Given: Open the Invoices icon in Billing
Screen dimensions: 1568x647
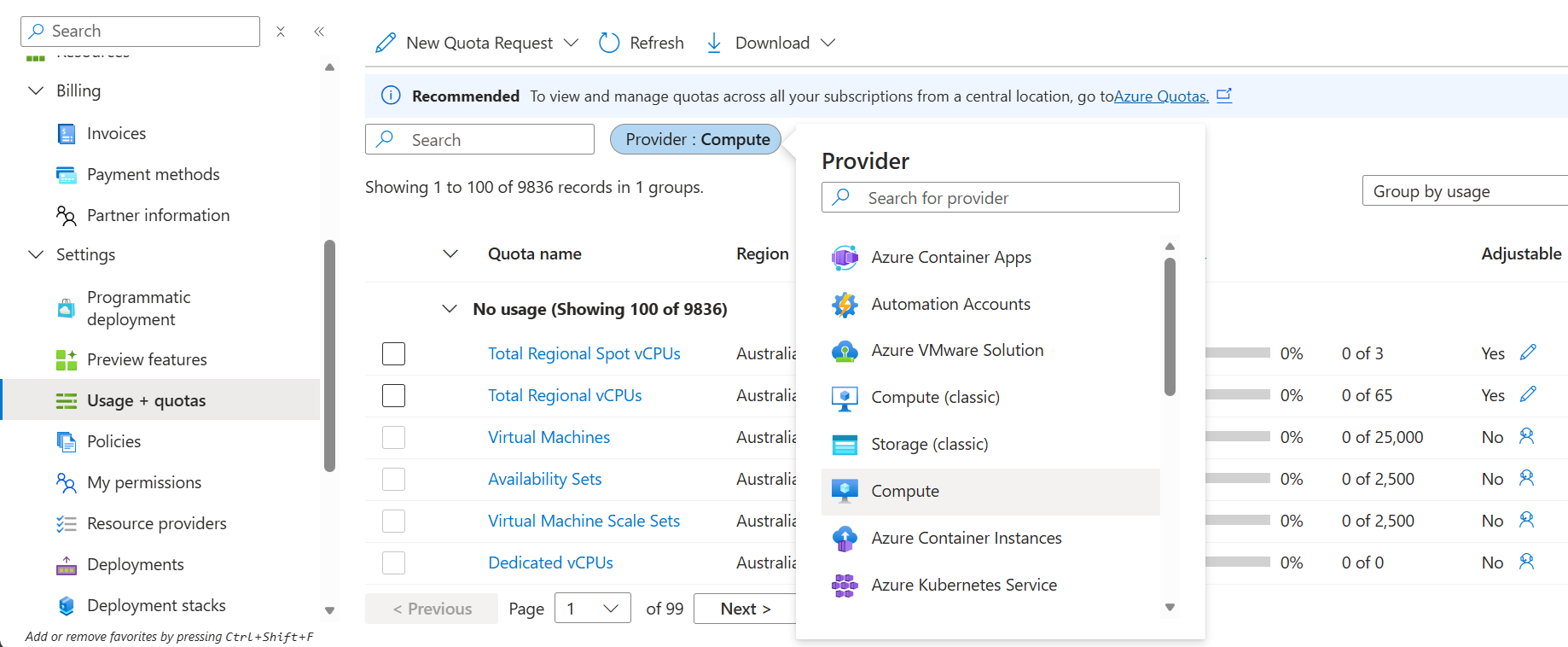Looking at the screenshot, I should coord(67,133).
